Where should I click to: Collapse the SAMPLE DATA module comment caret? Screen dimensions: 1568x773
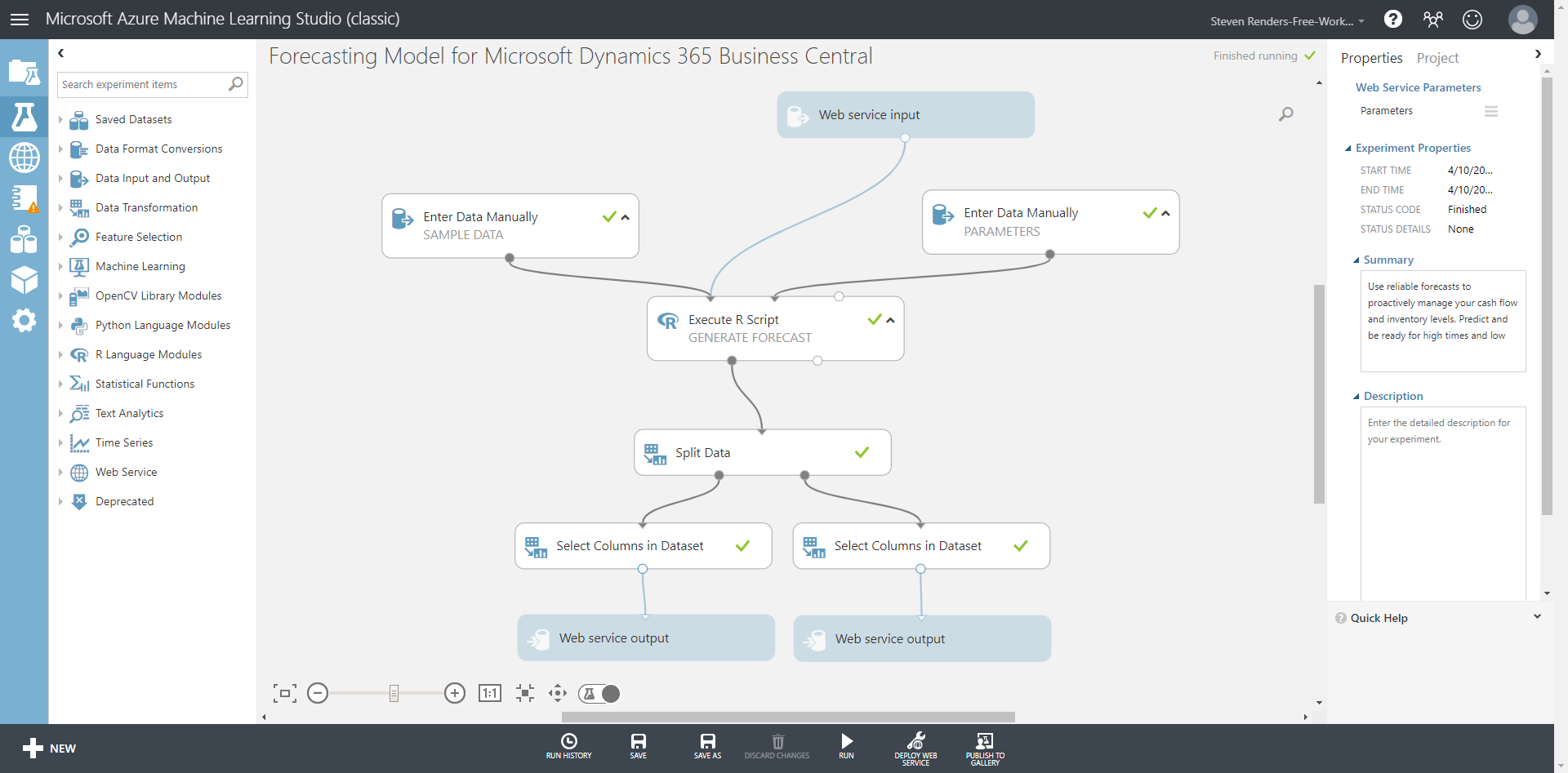pyautogui.click(x=626, y=217)
